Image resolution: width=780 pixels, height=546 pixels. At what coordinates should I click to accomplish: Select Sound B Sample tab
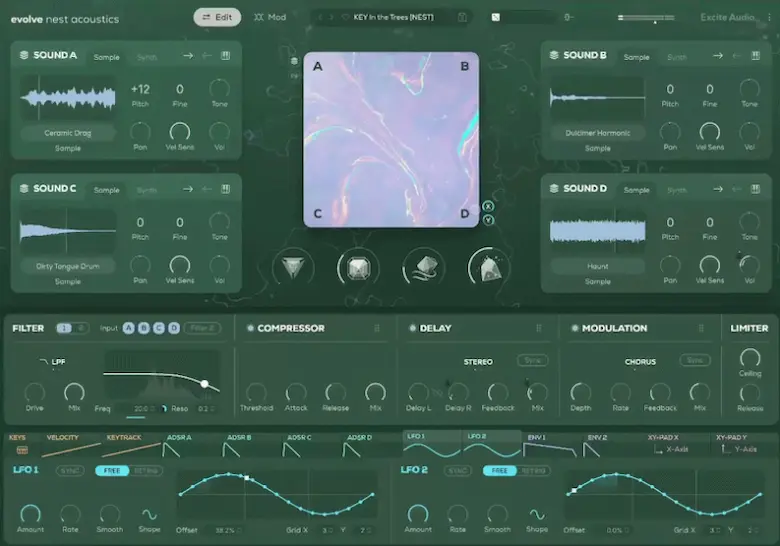coord(637,57)
